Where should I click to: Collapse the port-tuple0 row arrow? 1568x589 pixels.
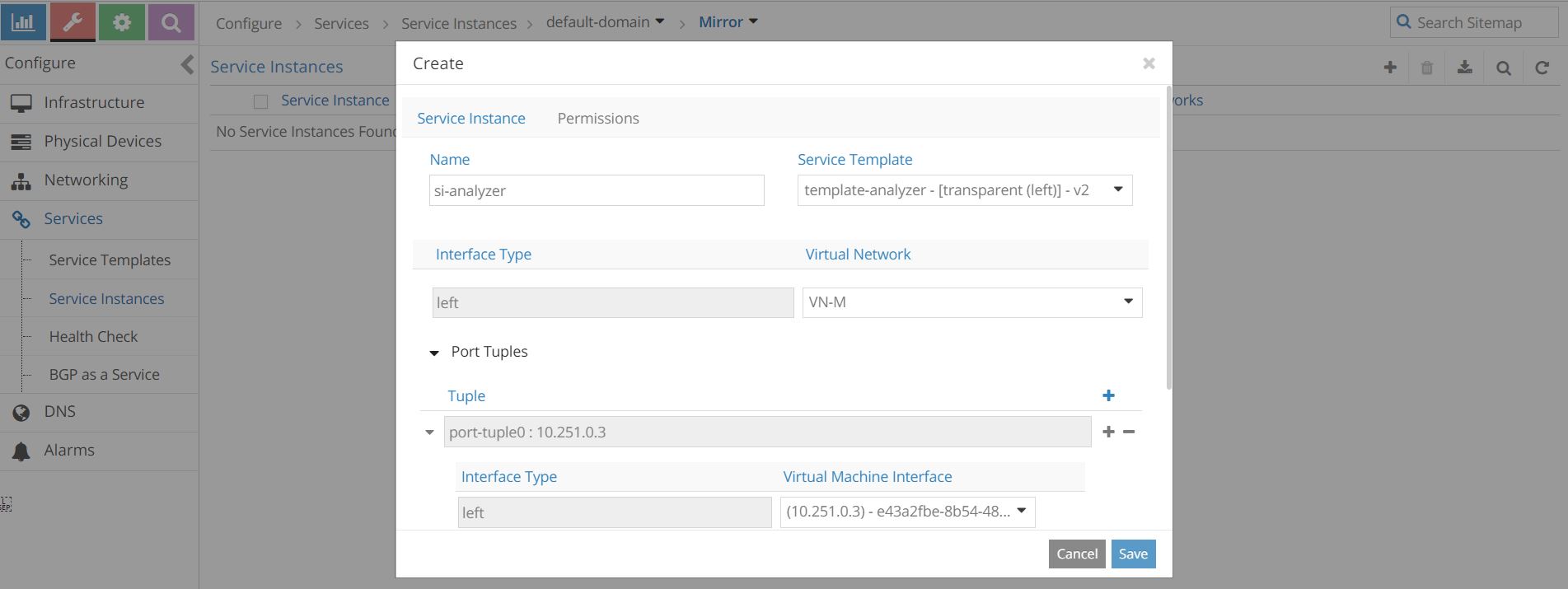tap(429, 432)
